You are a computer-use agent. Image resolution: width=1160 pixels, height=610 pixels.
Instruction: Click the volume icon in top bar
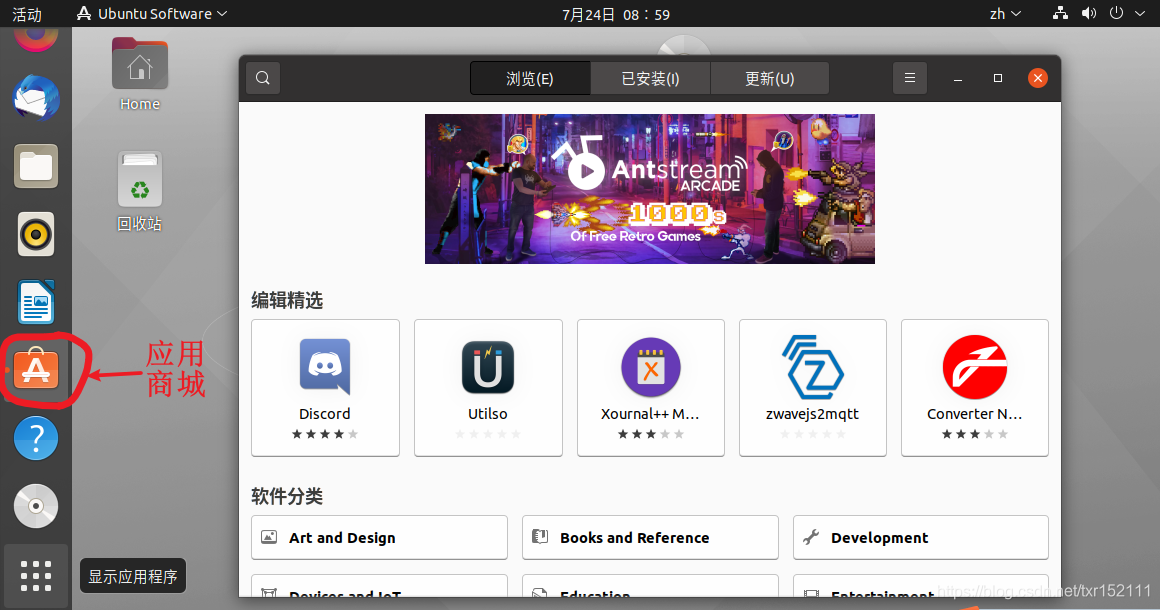pyautogui.click(x=1088, y=13)
